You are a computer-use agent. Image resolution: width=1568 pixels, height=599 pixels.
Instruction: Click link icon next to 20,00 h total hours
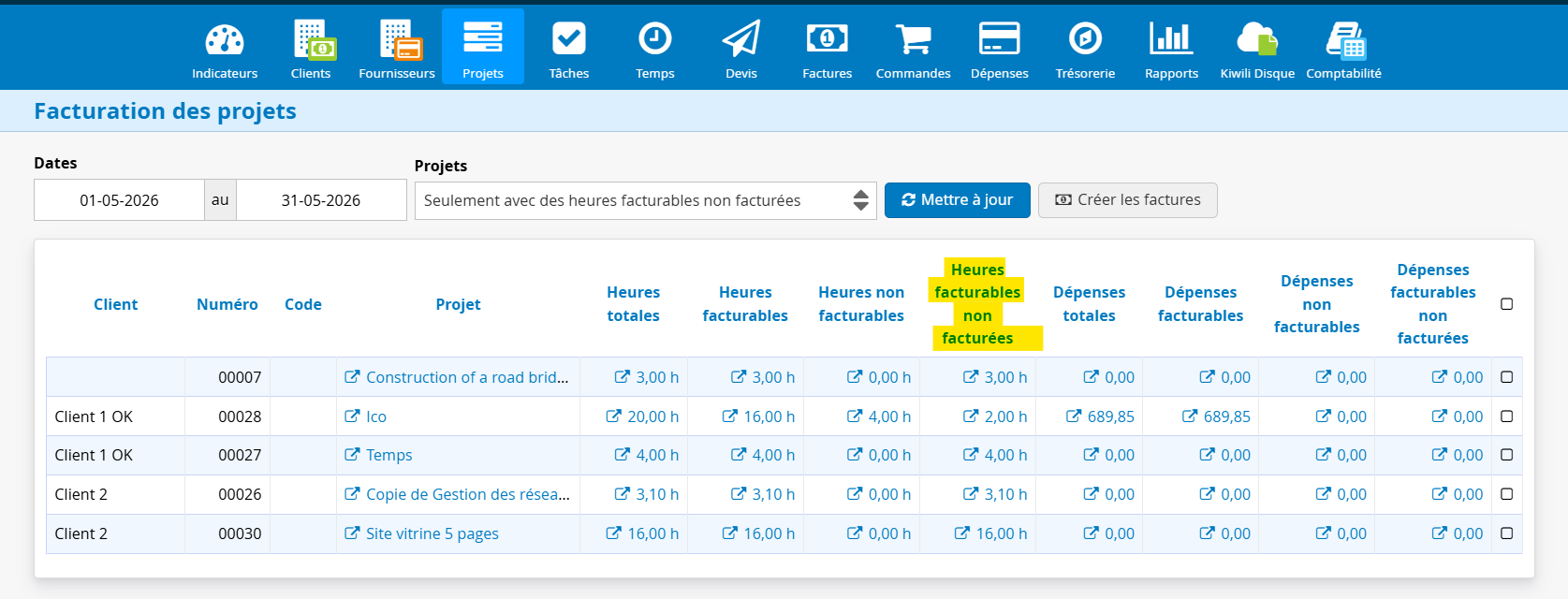click(x=613, y=416)
